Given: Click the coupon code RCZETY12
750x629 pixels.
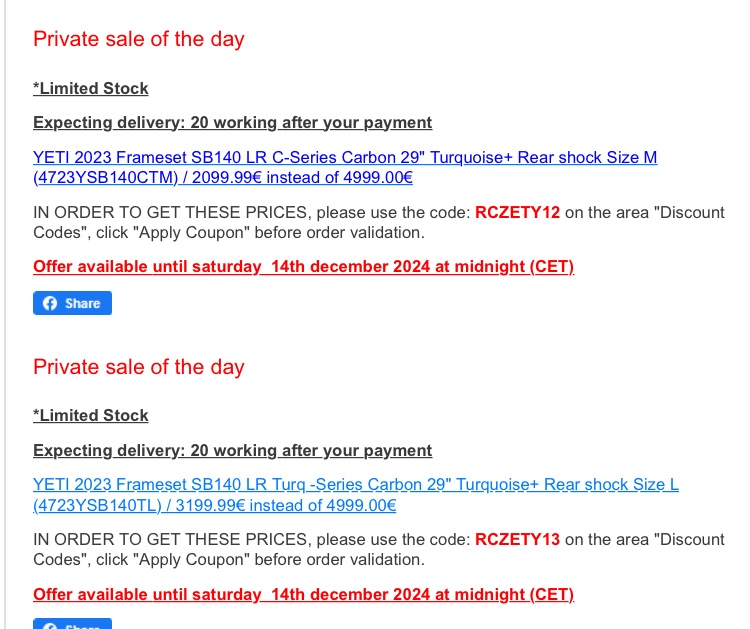Looking at the screenshot, I should [x=518, y=213].
